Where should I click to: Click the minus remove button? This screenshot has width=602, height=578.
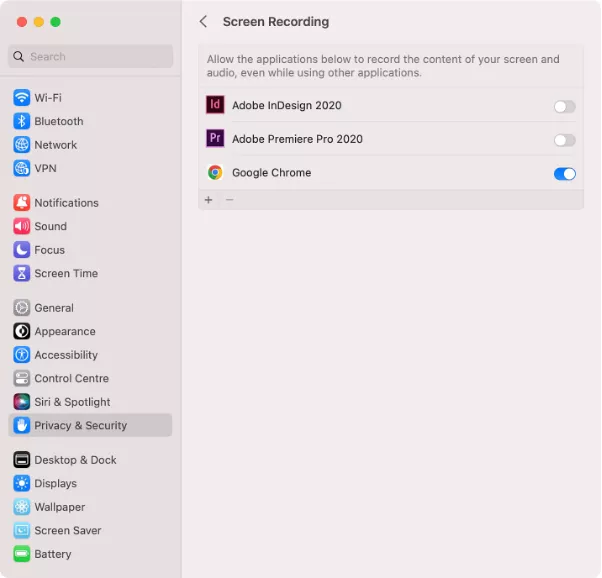coord(229,200)
